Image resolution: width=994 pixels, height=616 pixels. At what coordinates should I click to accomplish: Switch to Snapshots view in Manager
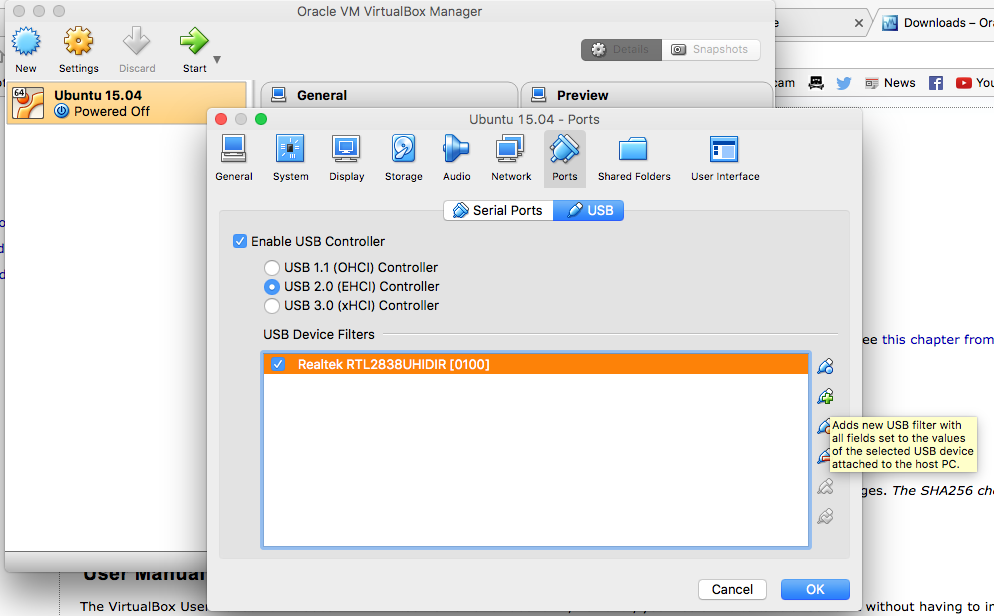click(711, 49)
